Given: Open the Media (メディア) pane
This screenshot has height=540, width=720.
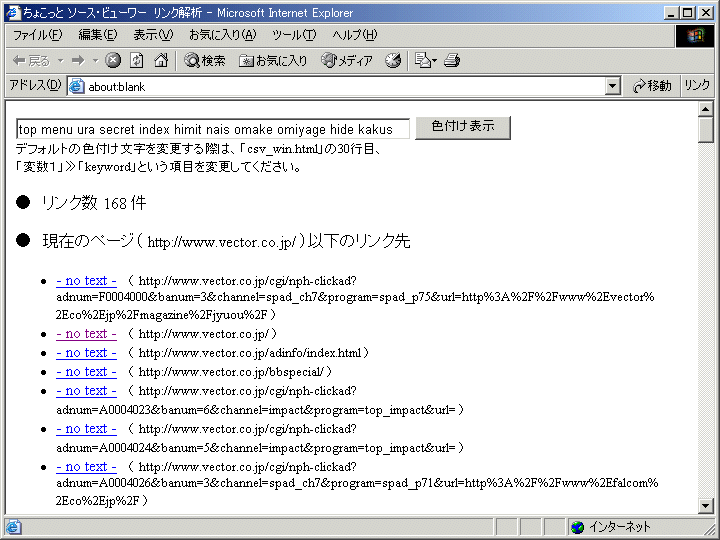Looking at the screenshot, I should (347, 61).
